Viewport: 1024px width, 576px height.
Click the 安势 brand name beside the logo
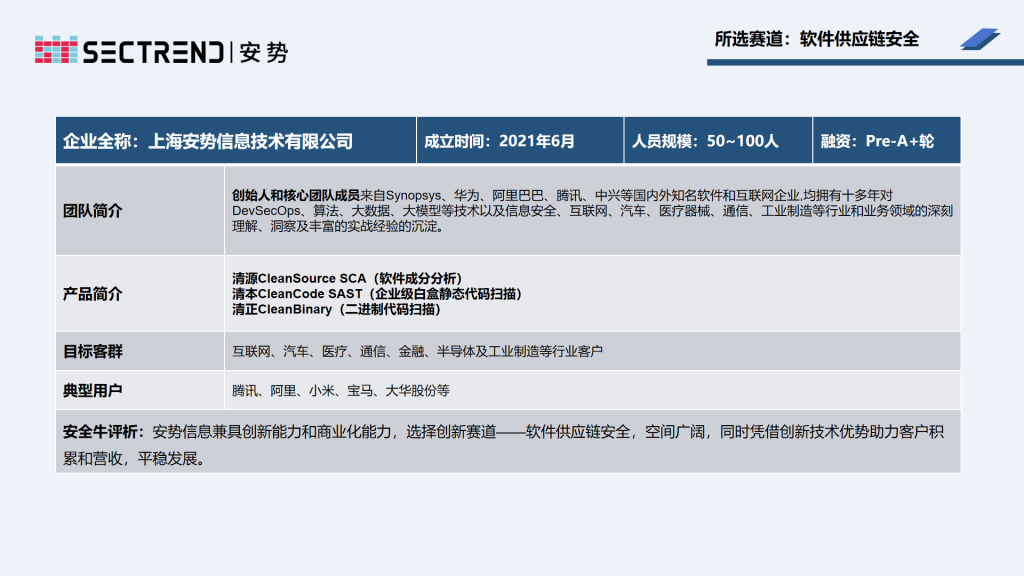263,52
